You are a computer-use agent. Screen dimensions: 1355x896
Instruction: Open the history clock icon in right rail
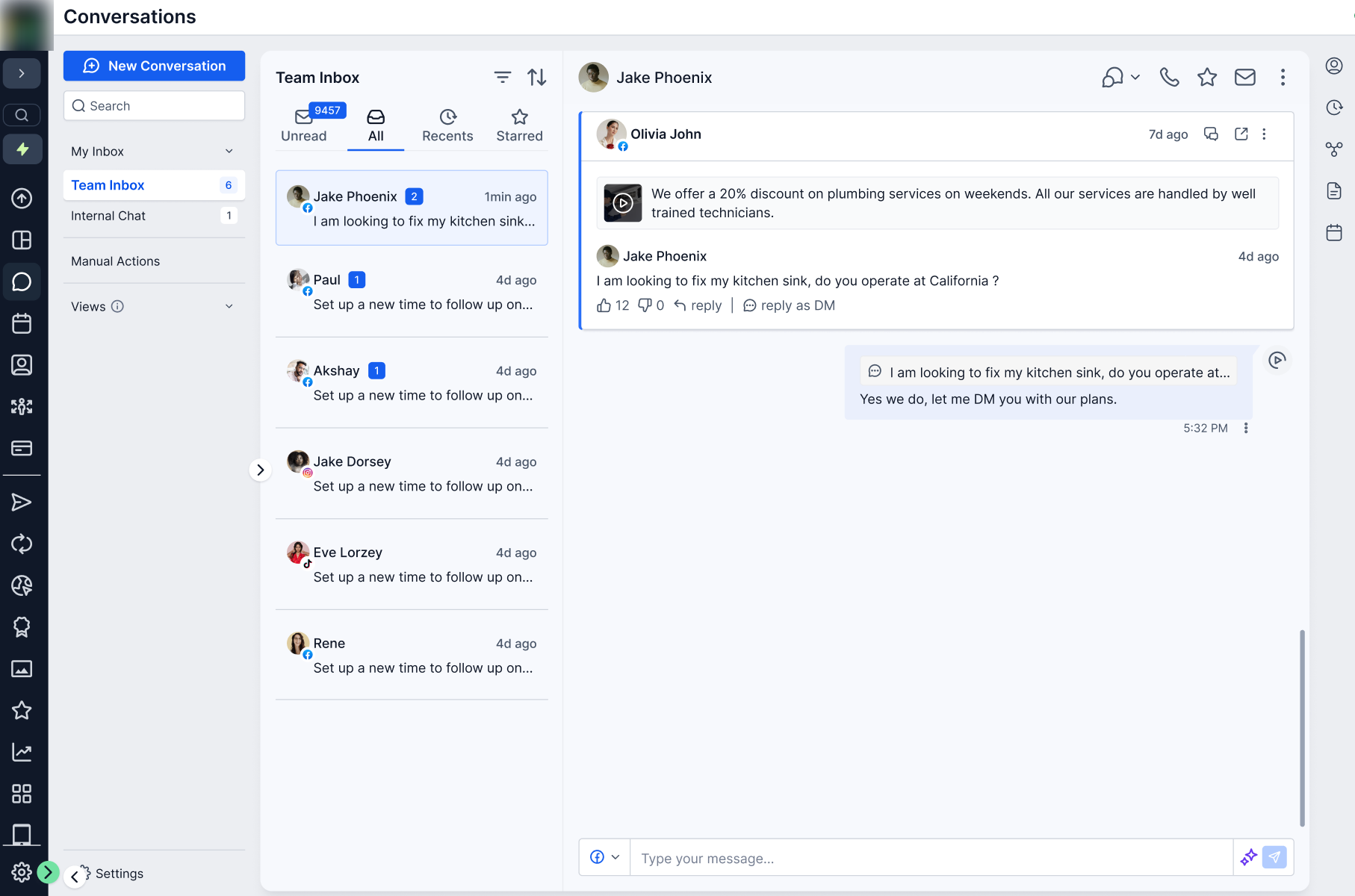point(1334,108)
